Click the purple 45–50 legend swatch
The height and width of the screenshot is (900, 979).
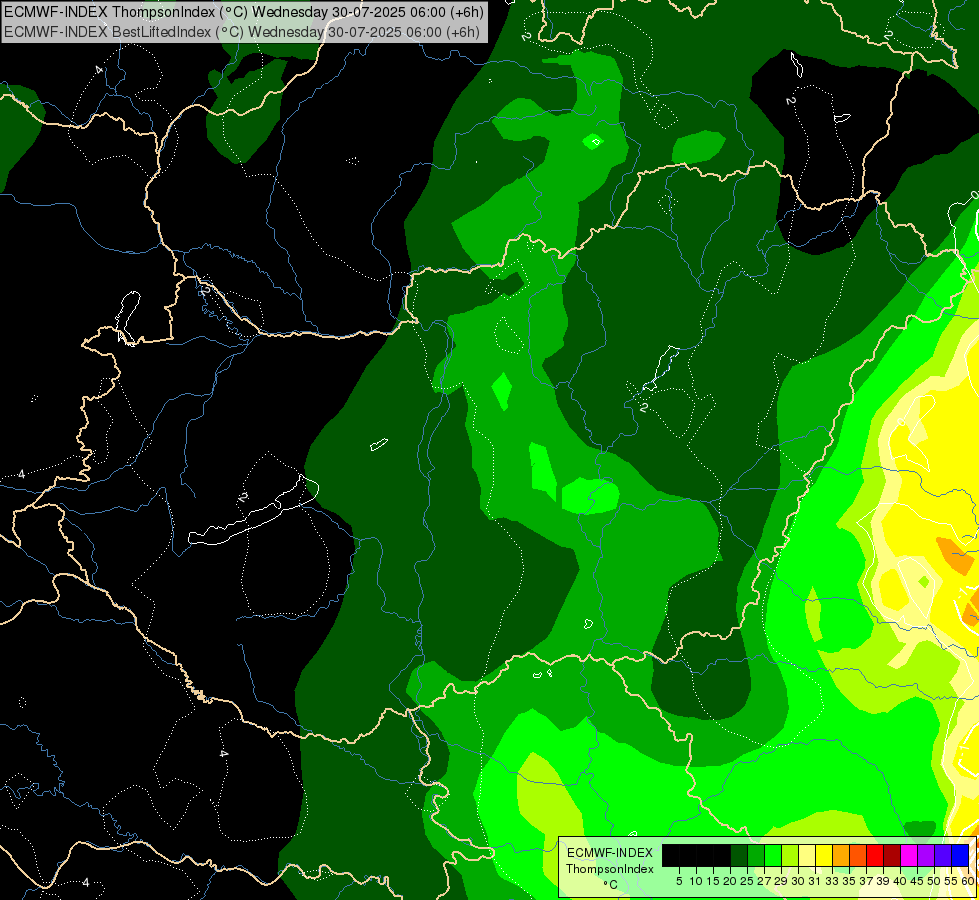925,856
